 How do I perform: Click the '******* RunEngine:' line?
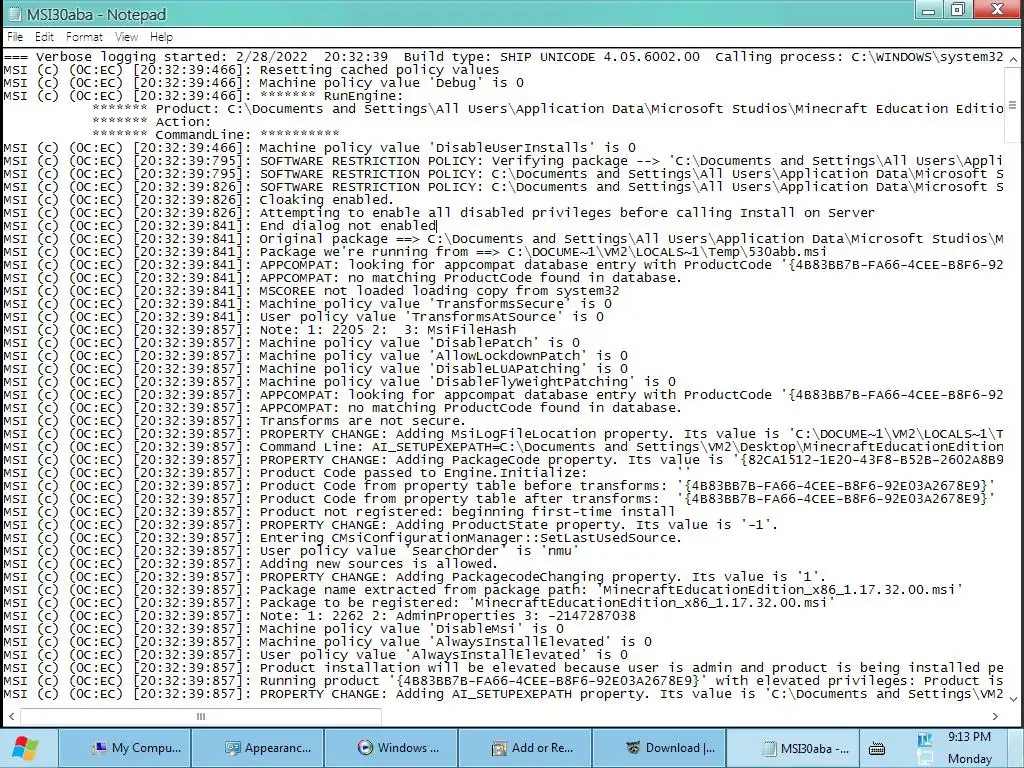(x=204, y=96)
